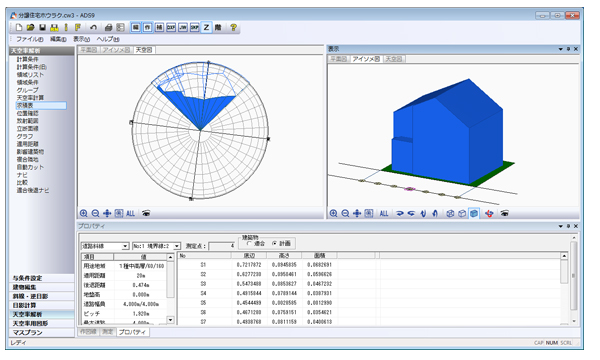600x360 pixels.
Task: Click the yellow F flag toolbar icon
Action: point(78,28)
